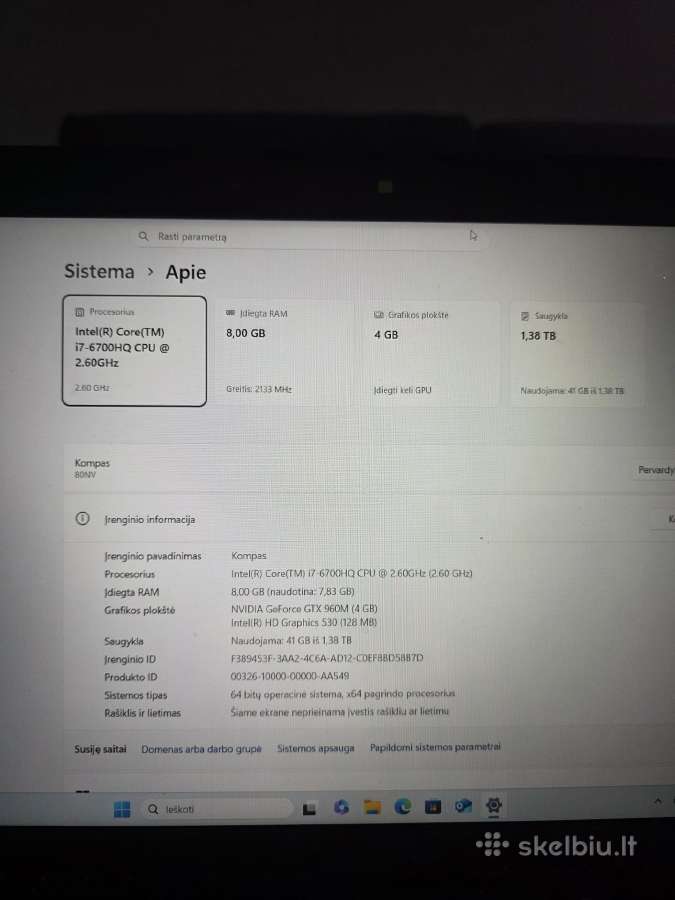Screen dimensions: 675x900
Task: Select the Saugykla row Naudojama 41 GB value
Action: tap(291, 640)
